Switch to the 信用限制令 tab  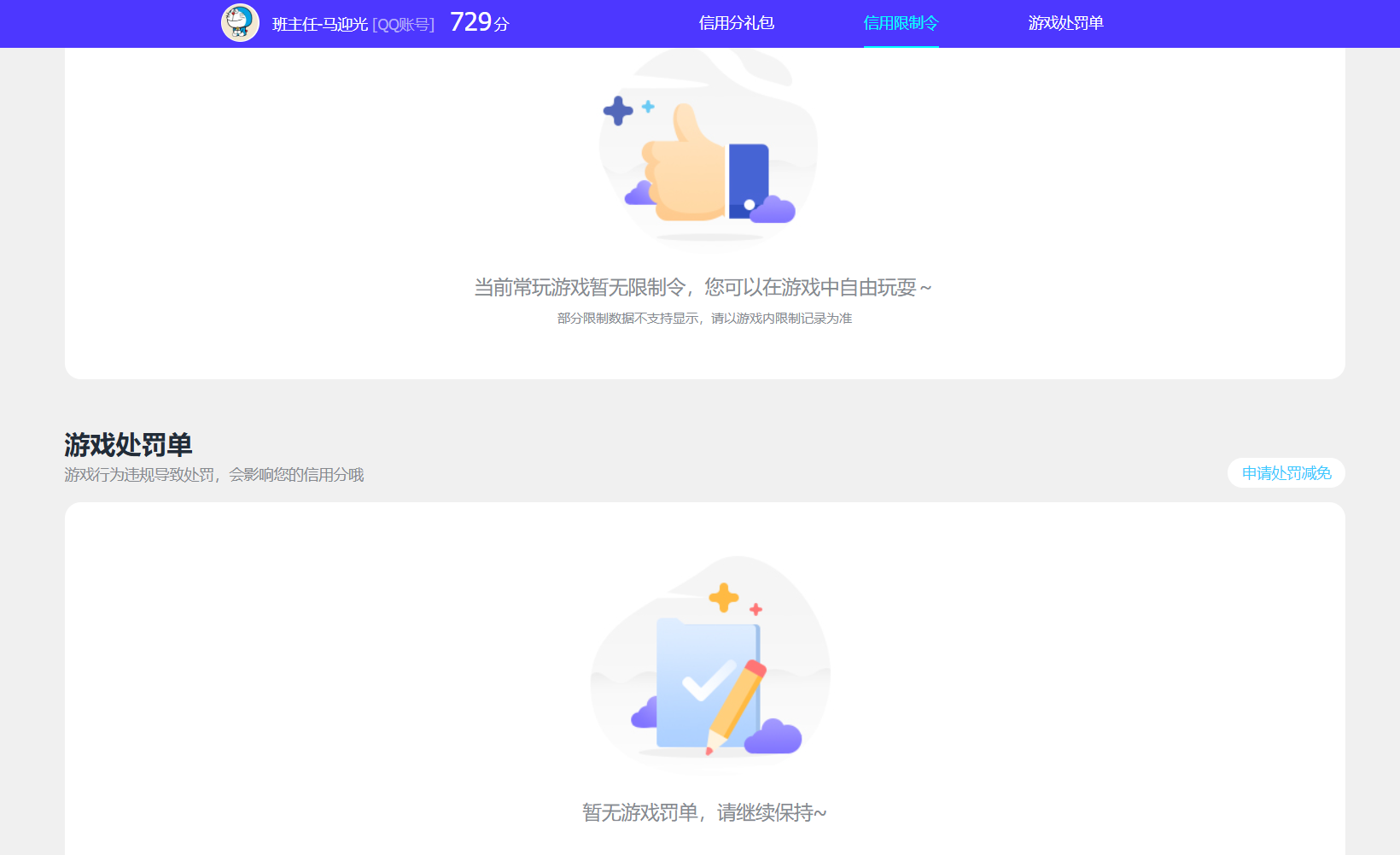(901, 23)
